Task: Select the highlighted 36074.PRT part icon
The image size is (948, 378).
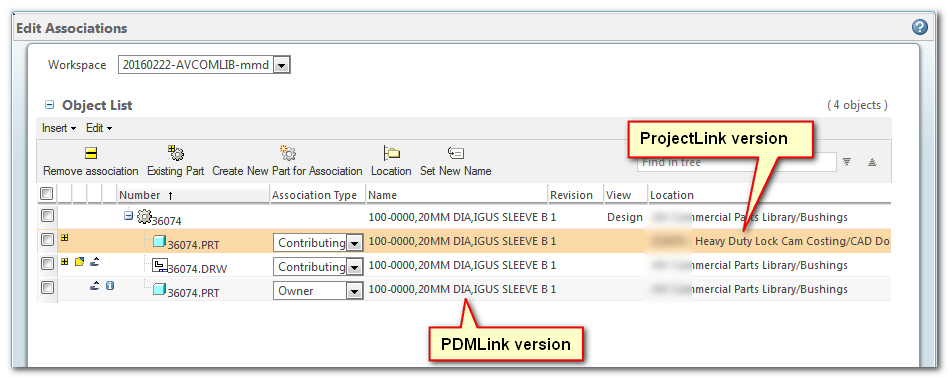Action: [160, 241]
